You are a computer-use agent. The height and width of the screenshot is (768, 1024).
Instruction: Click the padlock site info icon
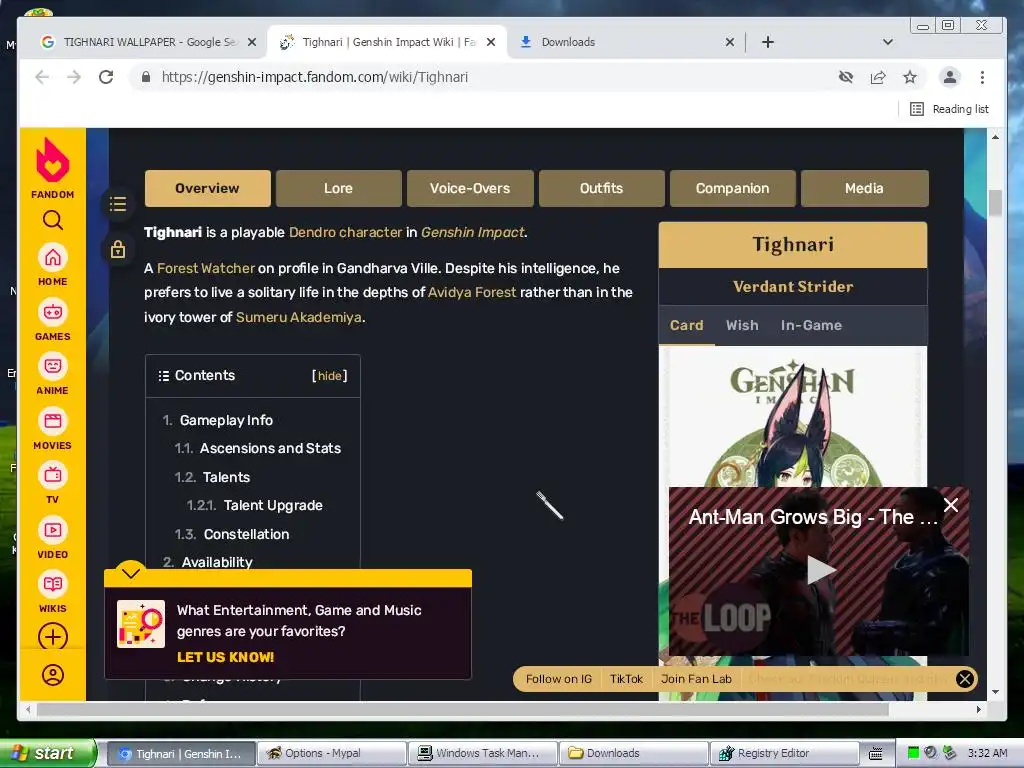(146, 77)
